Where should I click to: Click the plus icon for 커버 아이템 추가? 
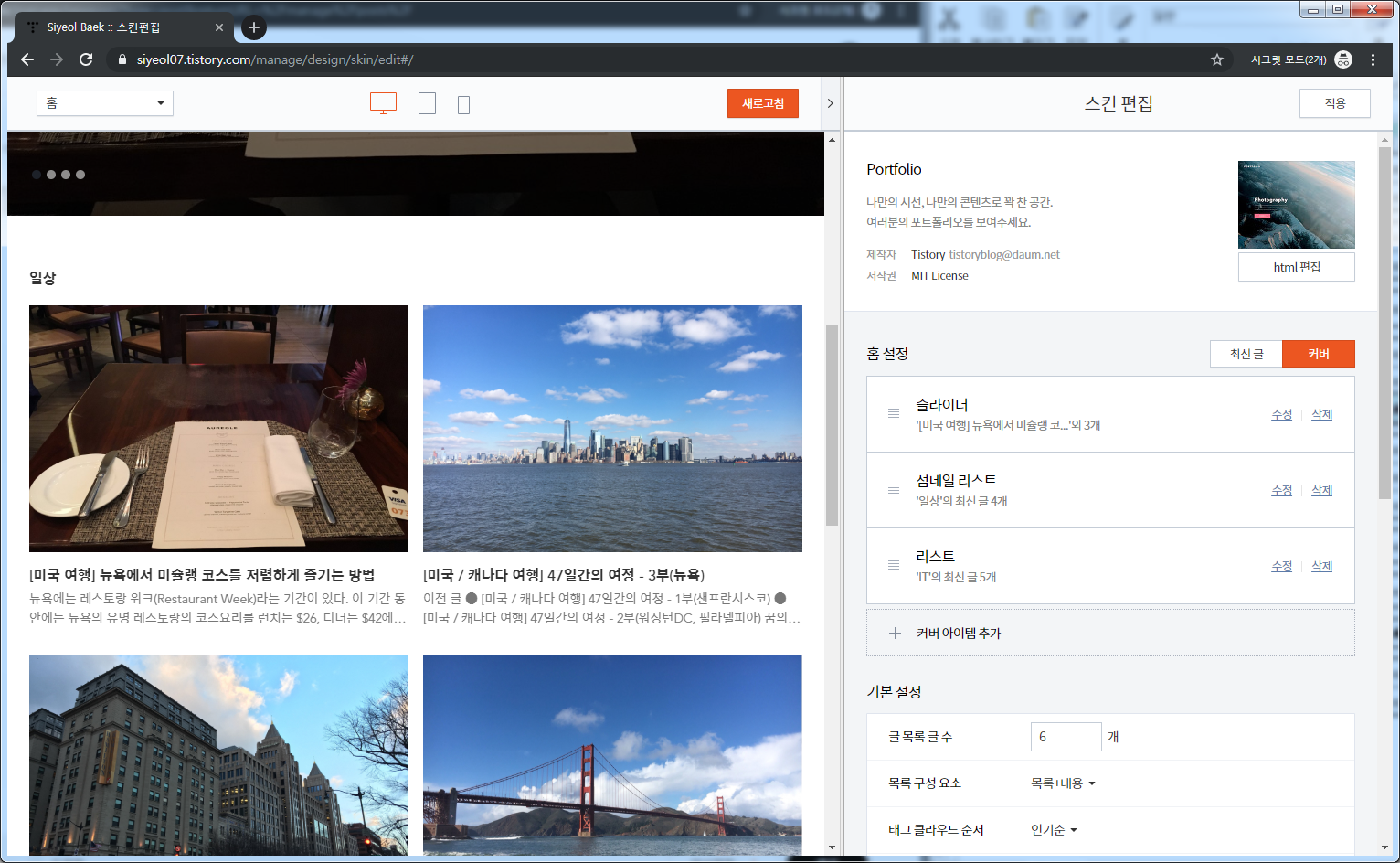(x=896, y=633)
